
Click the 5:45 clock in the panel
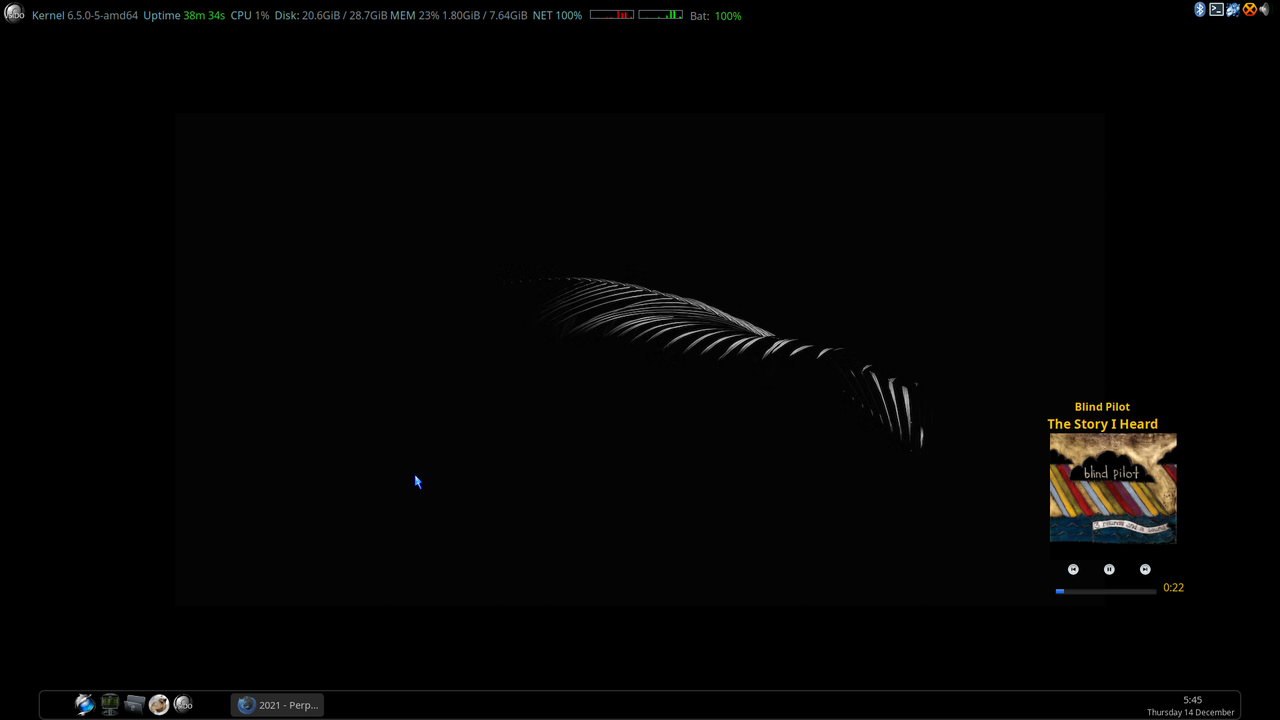pyautogui.click(x=1192, y=700)
